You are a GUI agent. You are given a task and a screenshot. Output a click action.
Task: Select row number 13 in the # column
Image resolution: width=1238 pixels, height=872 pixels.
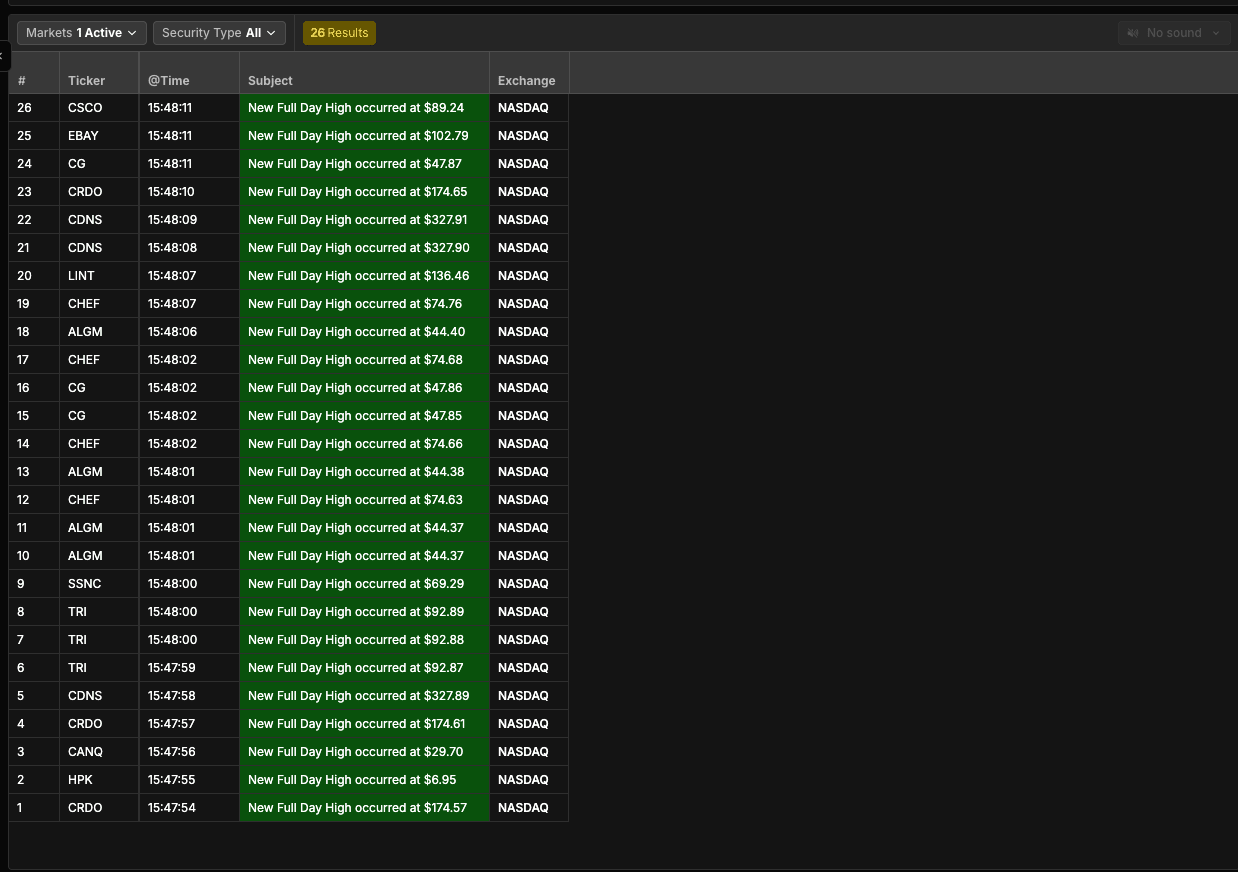pyautogui.click(x=34, y=472)
